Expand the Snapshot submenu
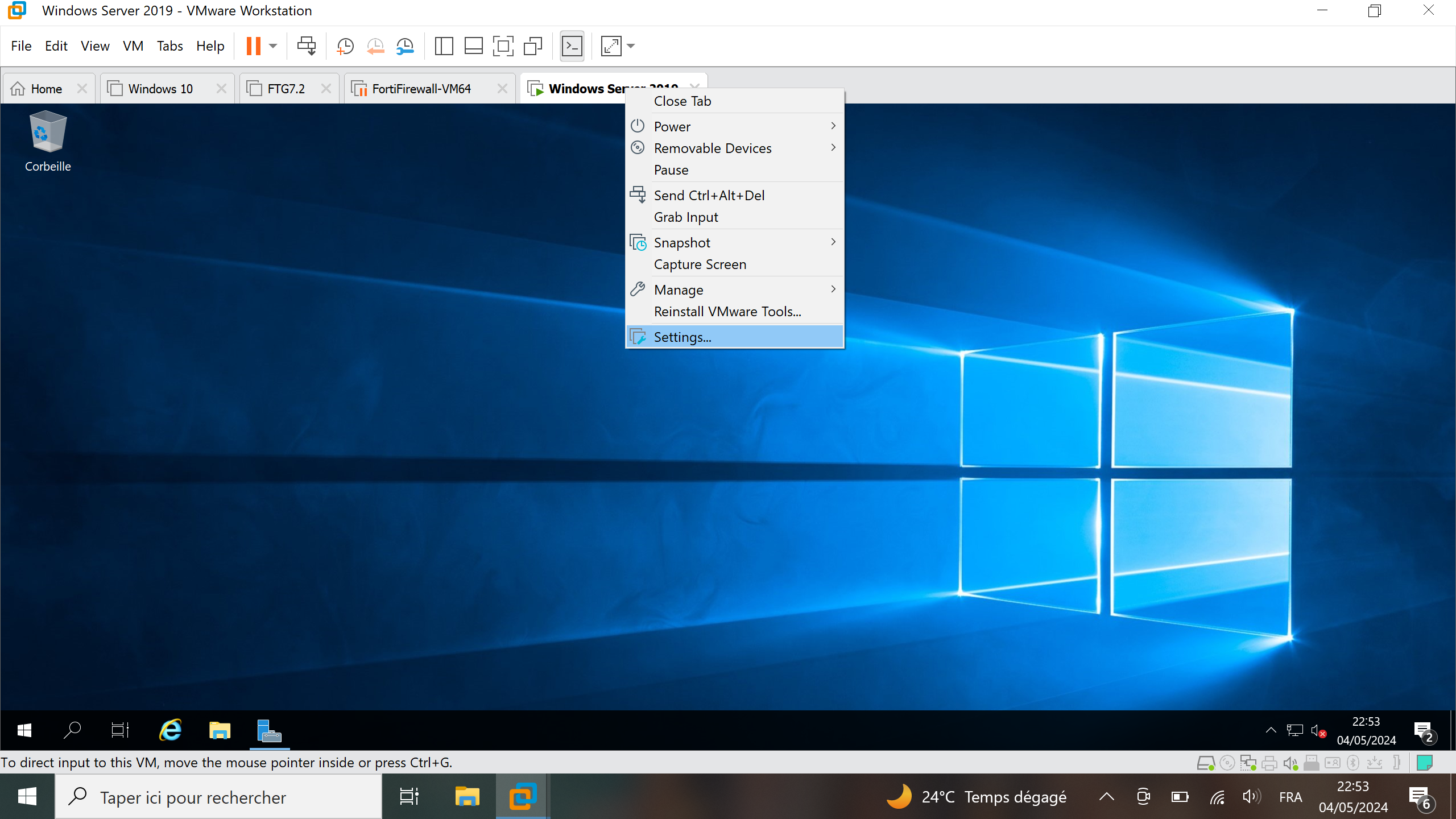This screenshot has width=1456, height=819. coord(734,242)
